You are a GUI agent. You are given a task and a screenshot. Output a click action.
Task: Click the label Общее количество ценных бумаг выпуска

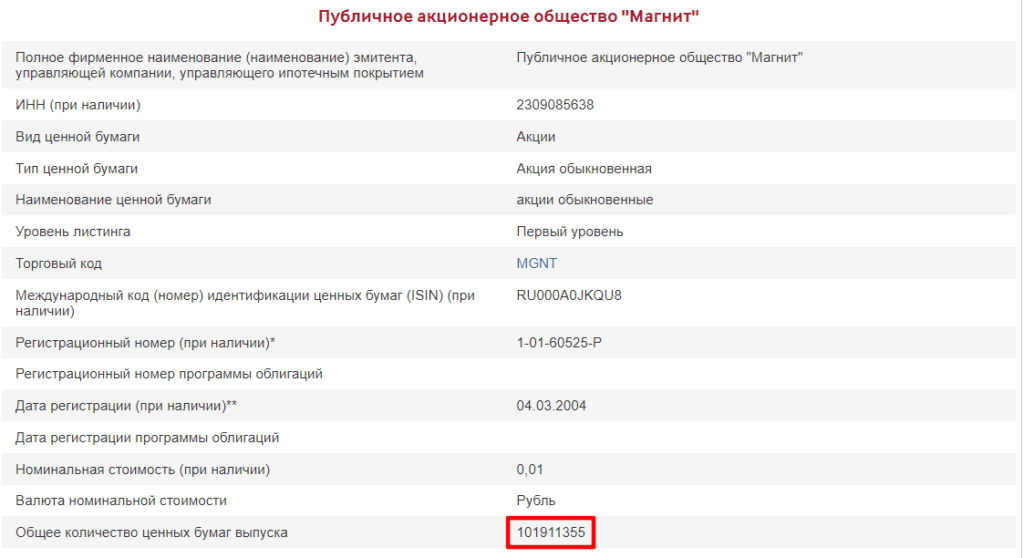pyautogui.click(x=152, y=533)
